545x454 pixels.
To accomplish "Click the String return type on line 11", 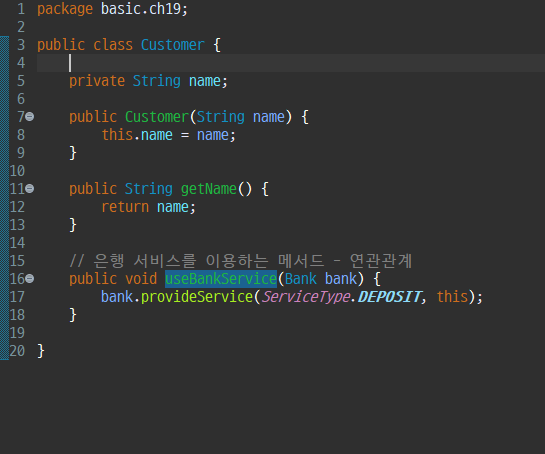I will tap(149, 189).
